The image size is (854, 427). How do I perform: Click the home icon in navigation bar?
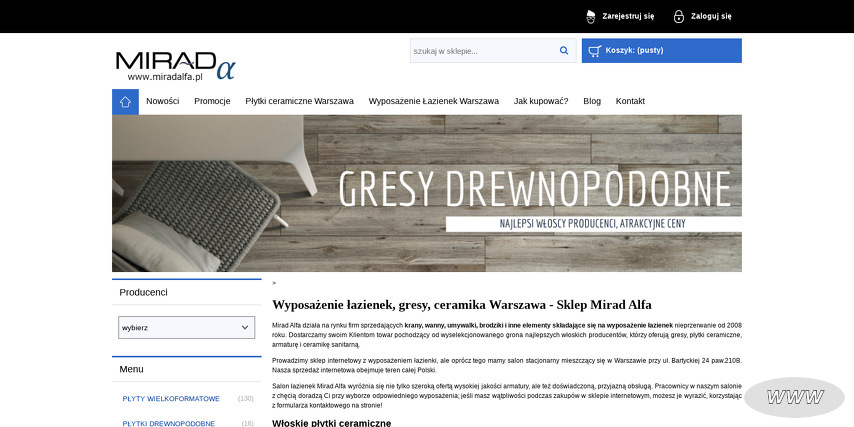125,102
